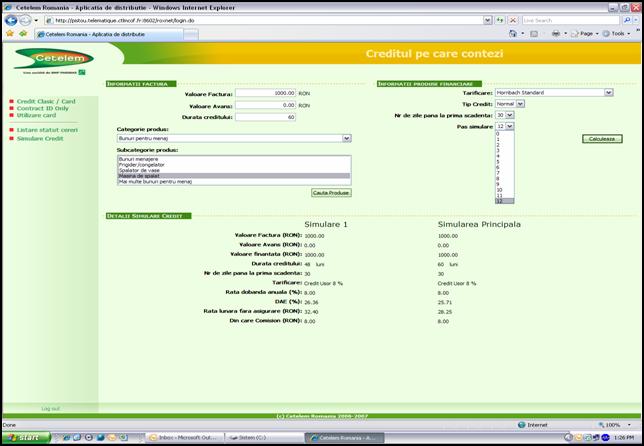Click the Favorites star icon
644x446 pixels.
point(9,33)
